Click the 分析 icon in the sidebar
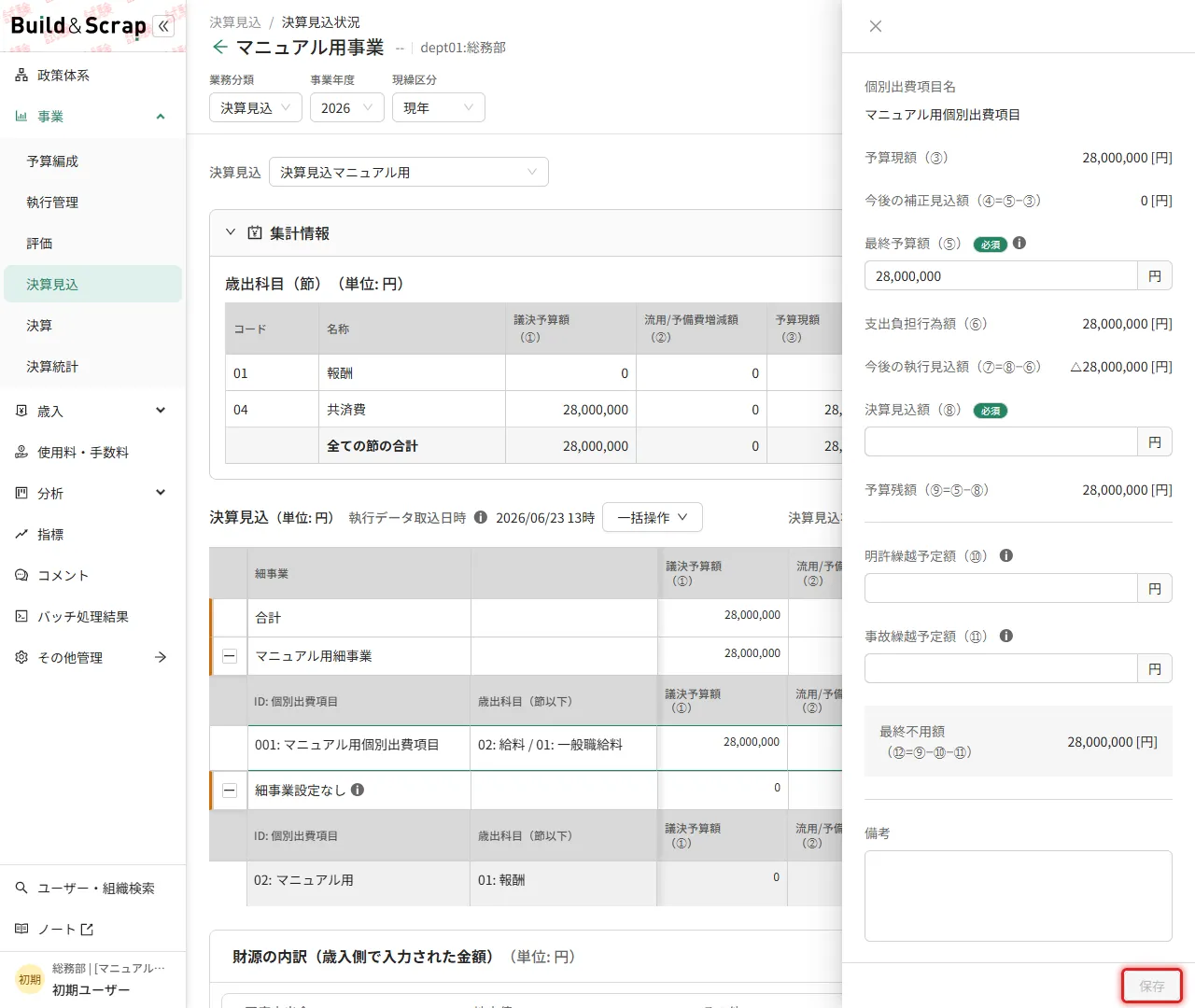This screenshot has height=1008, width=1195. coord(21,493)
